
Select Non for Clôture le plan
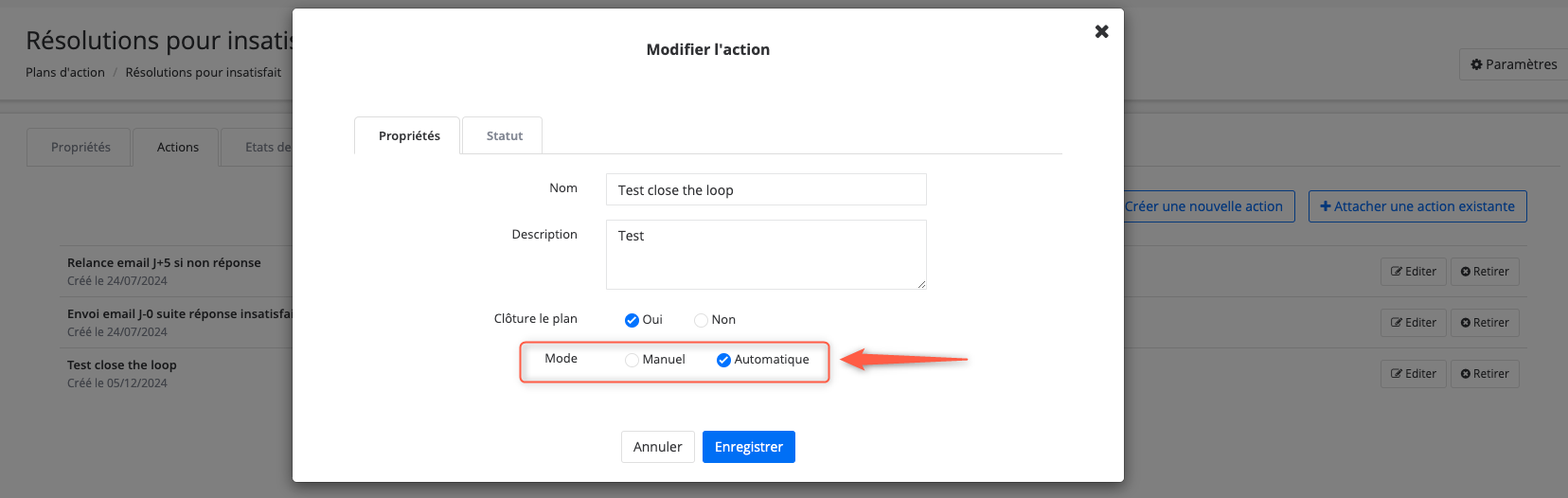[x=701, y=320]
